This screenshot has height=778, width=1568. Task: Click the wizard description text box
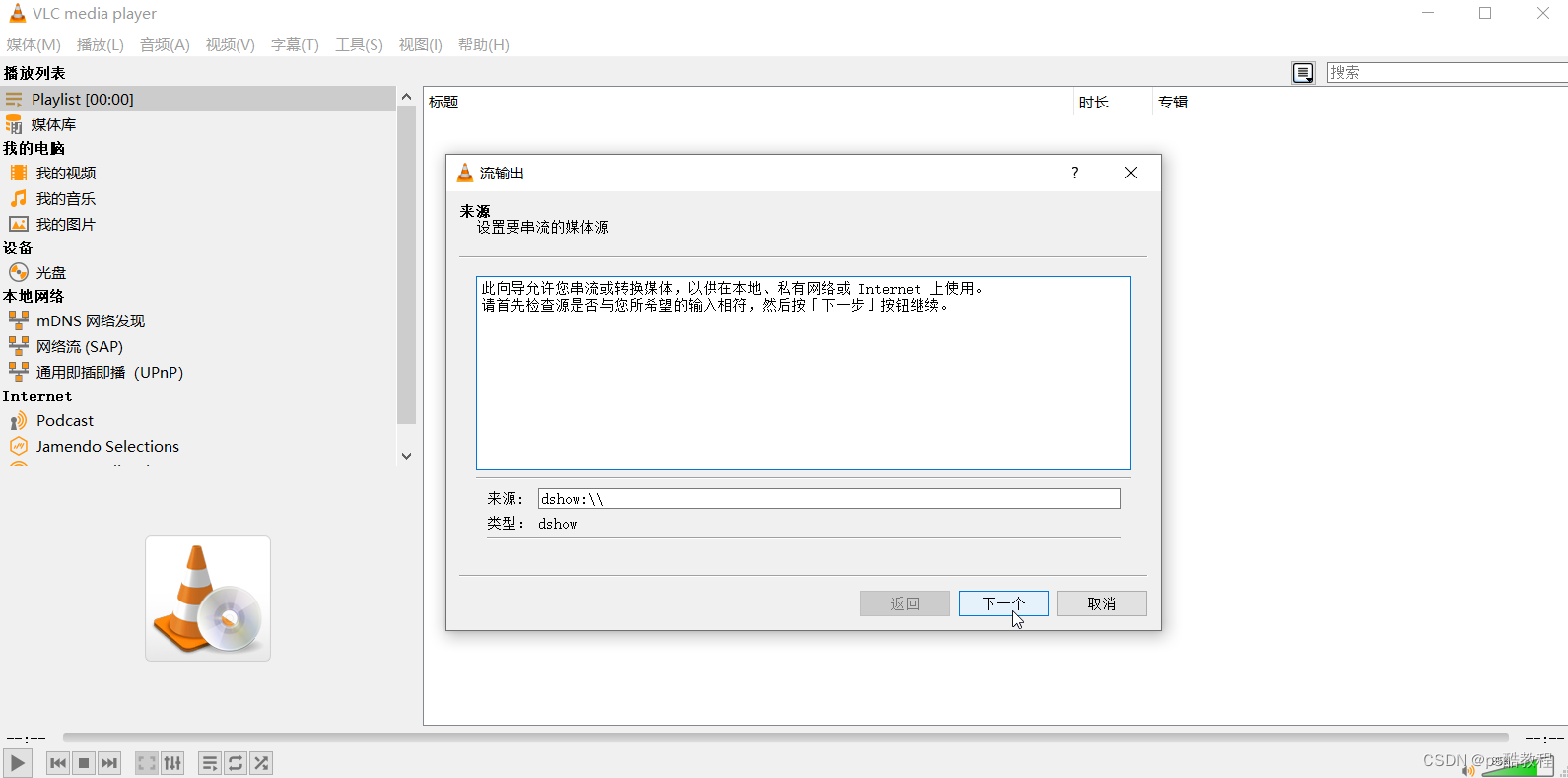point(803,373)
